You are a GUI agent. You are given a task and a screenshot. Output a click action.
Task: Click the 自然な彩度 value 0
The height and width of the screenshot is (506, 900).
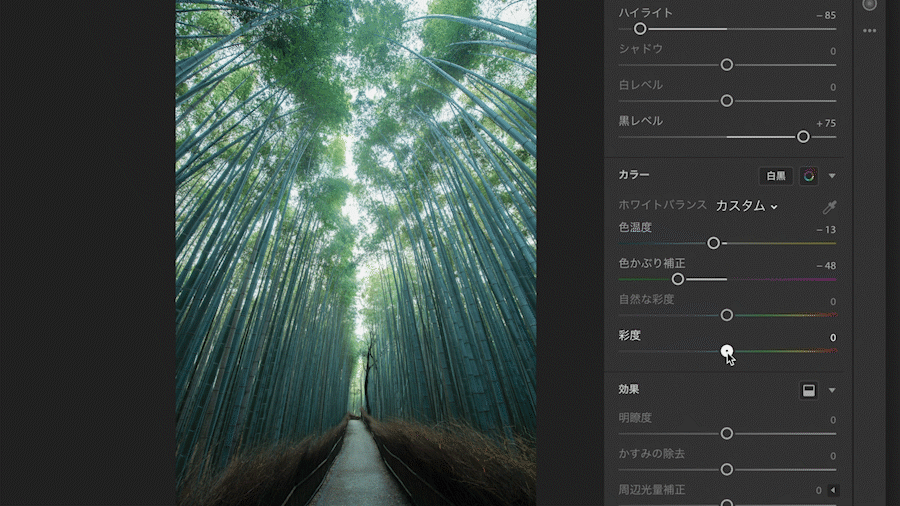(833, 302)
